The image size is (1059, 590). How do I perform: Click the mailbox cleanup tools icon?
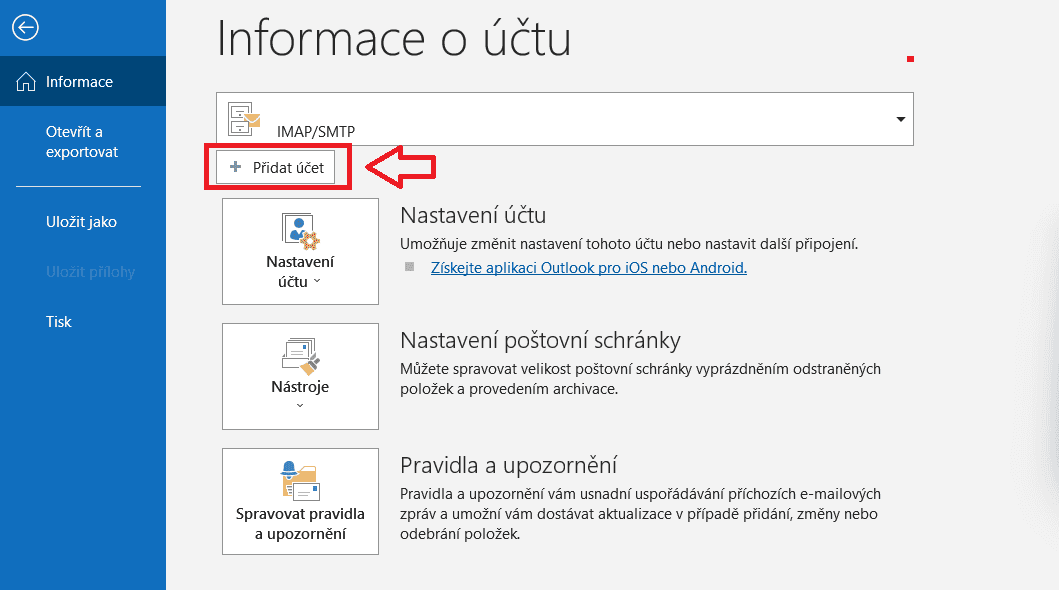301,356
